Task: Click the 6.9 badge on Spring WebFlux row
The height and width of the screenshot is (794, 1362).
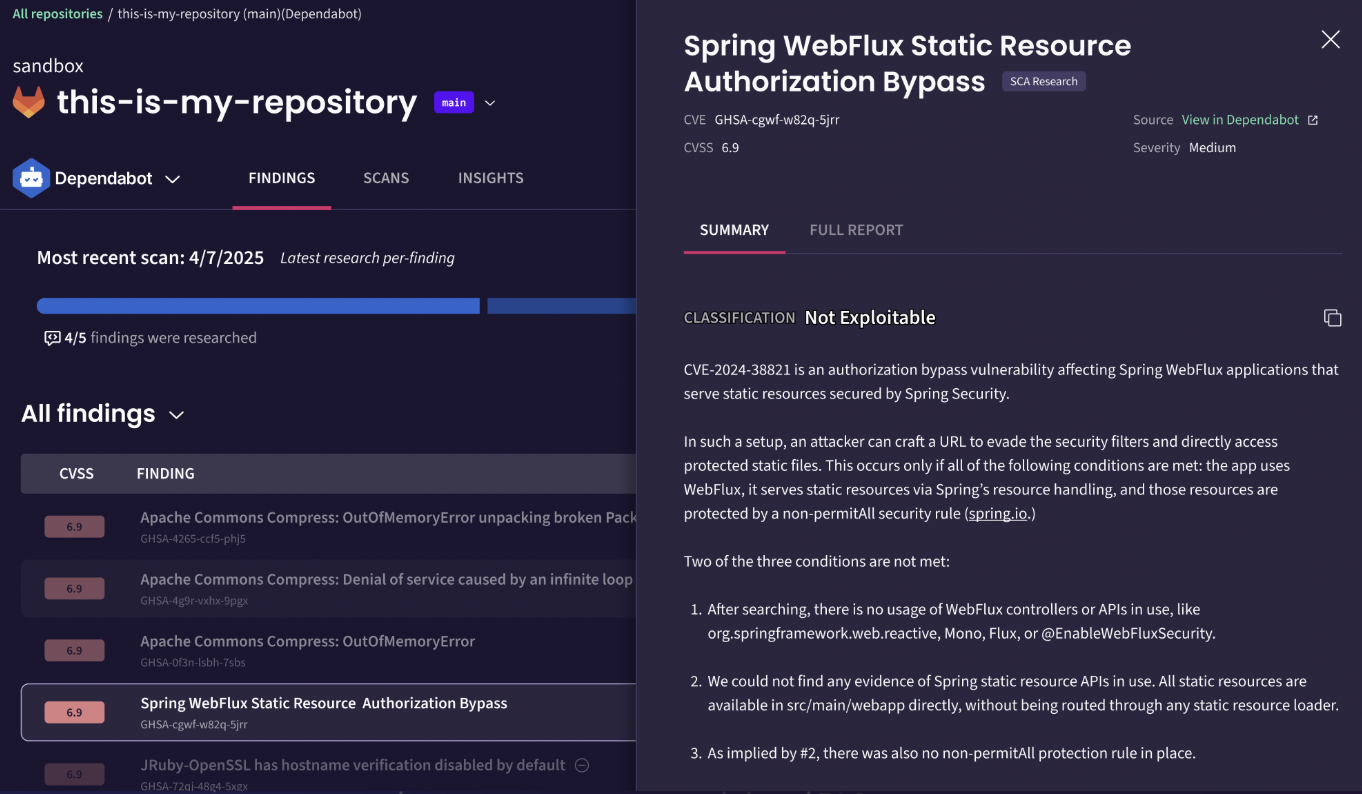Action: (x=74, y=713)
